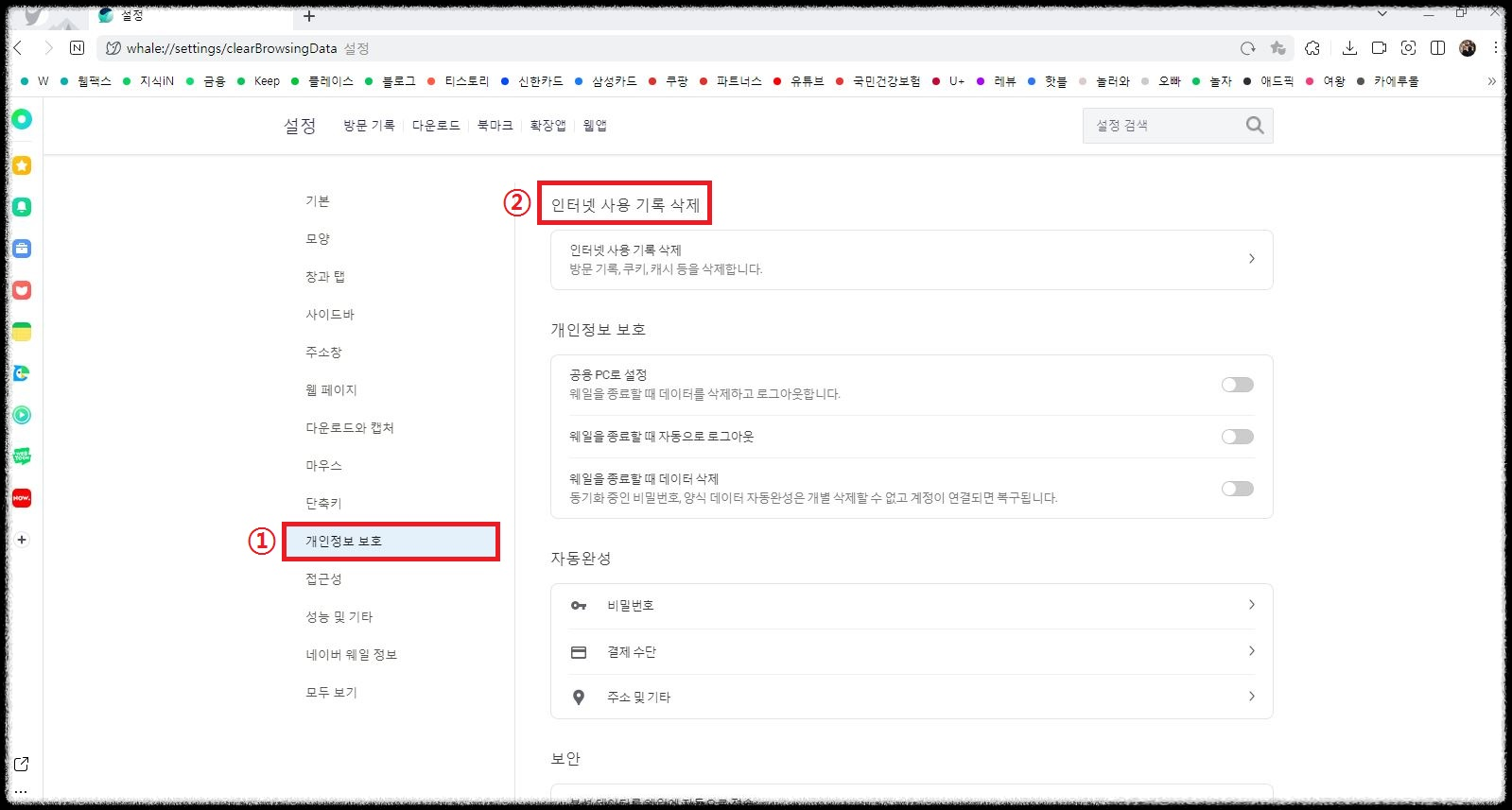Toggle 웨일을 종료할 때 자동으로 로그아웃
Screen dimensions: 1512x810
pos(1237,437)
